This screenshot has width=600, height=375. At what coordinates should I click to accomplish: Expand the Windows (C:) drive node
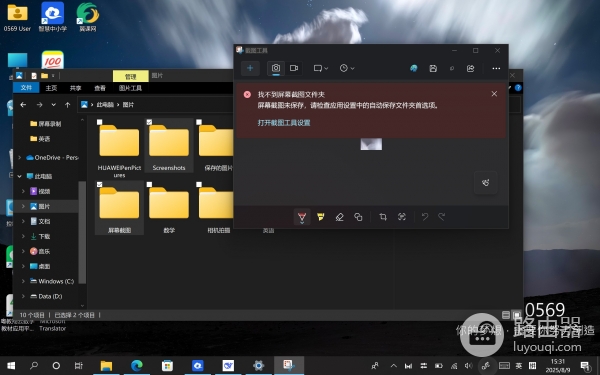pos(23,281)
